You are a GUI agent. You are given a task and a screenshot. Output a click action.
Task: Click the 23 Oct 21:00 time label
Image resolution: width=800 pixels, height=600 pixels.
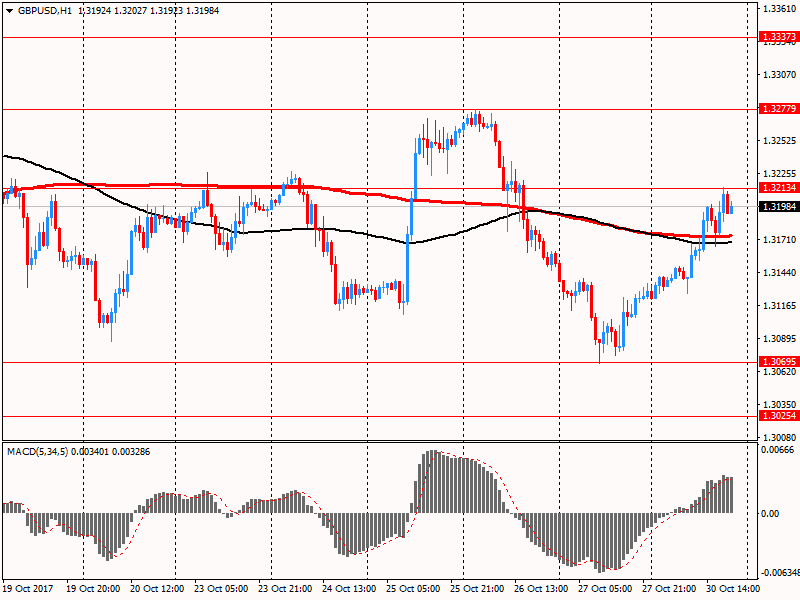(285, 589)
